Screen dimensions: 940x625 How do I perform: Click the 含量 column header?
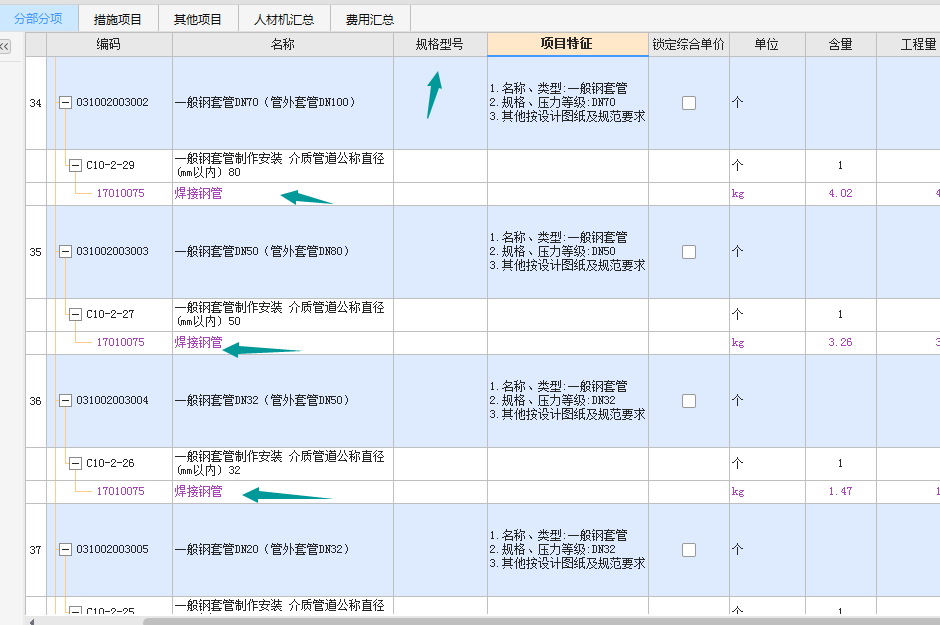[840, 44]
